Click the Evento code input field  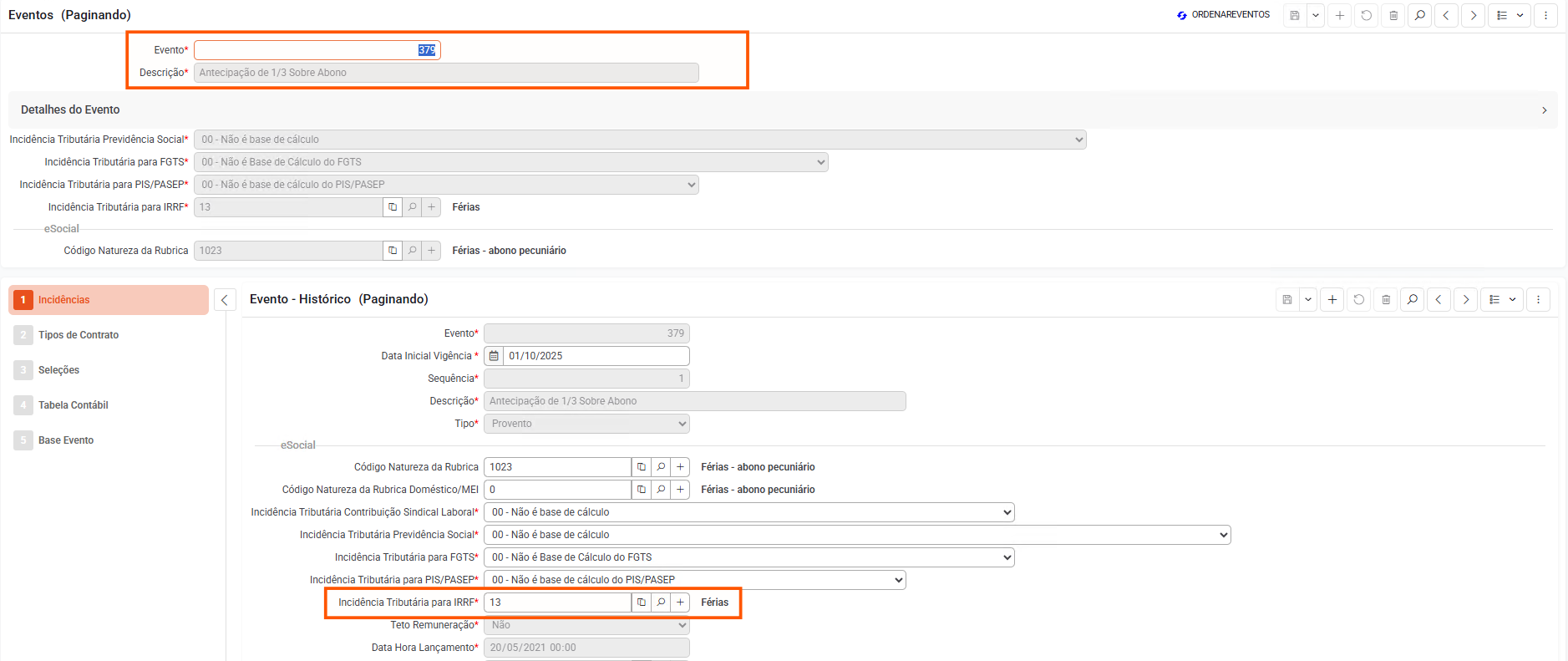[317, 50]
